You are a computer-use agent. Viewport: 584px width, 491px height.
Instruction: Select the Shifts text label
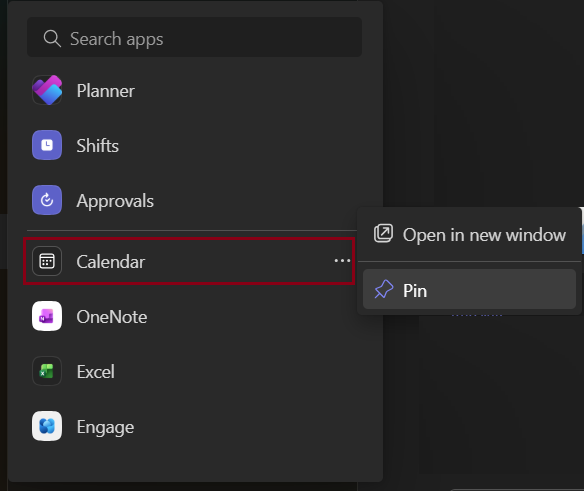[x=98, y=145]
